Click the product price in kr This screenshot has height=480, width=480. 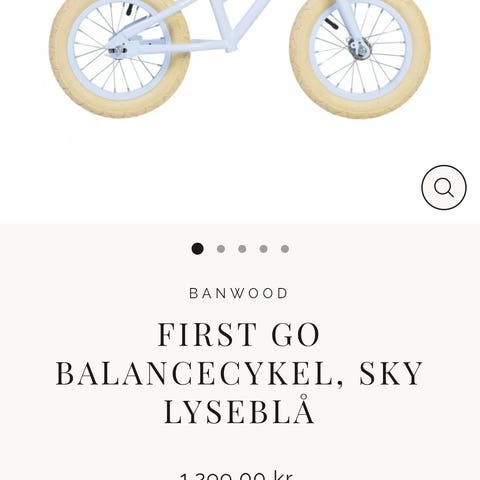pyautogui.click(x=236, y=476)
